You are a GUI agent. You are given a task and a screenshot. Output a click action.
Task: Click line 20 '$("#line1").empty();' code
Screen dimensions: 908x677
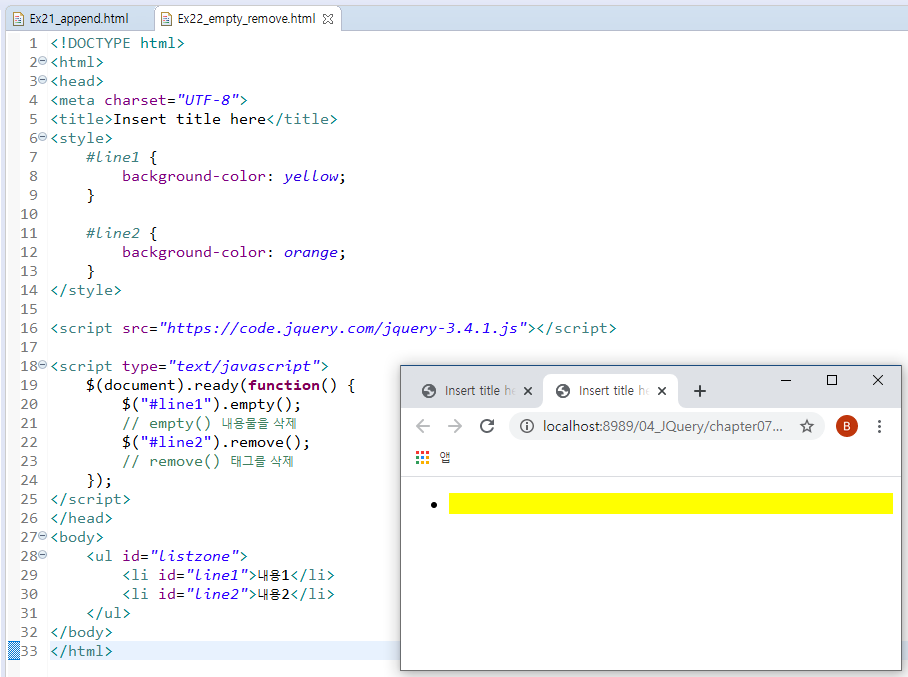[211, 404]
